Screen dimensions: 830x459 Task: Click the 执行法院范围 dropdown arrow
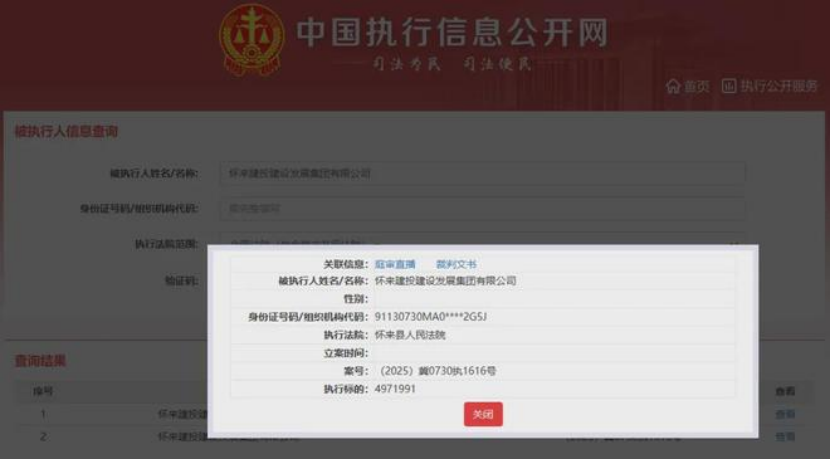pyautogui.click(x=735, y=242)
